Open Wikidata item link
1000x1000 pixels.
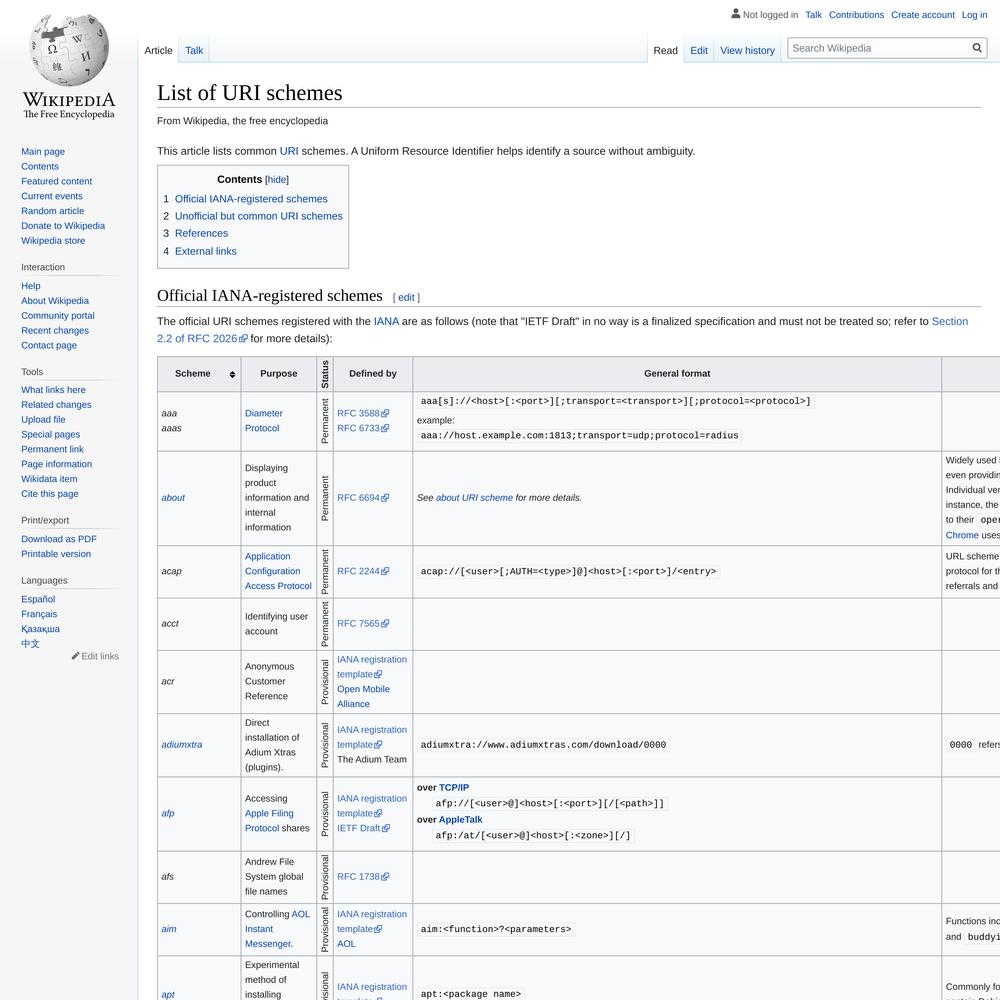(49, 478)
